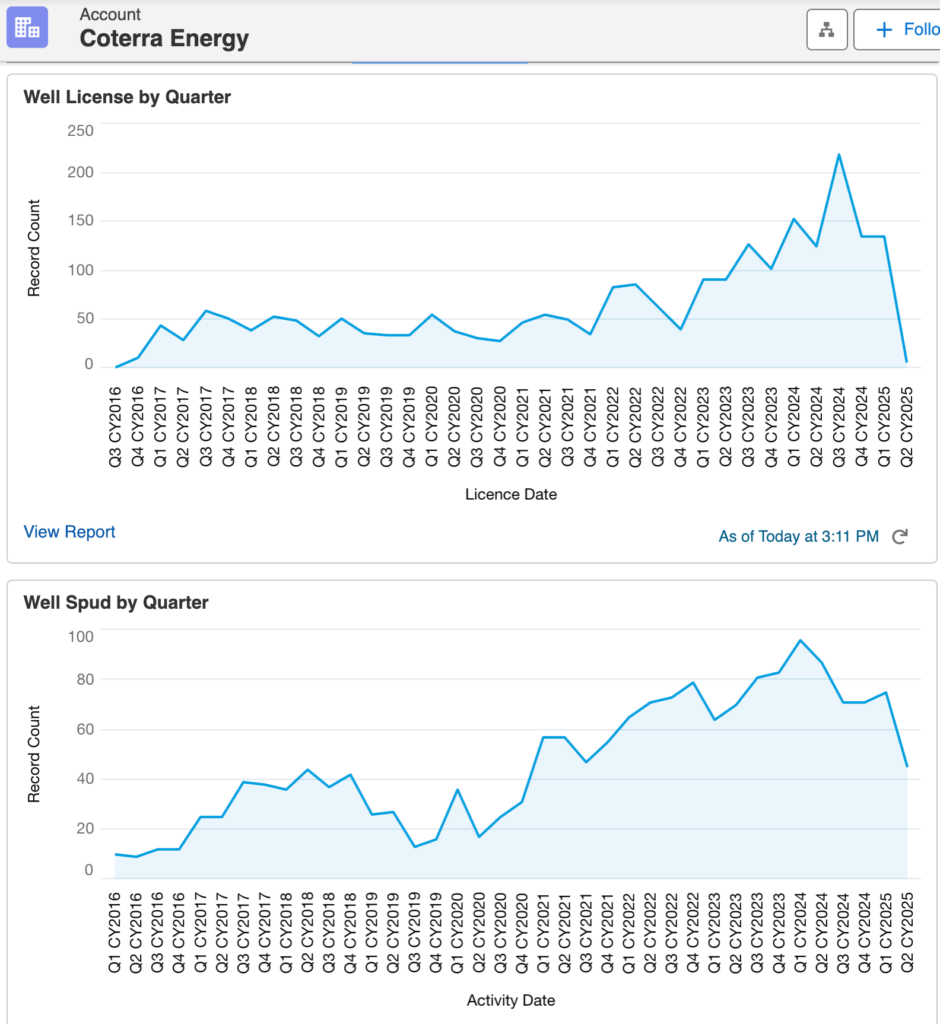The width and height of the screenshot is (940, 1024).
Task: Click 'As of Today at 3:11 PM' timestamp
Action: pos(798,536)
